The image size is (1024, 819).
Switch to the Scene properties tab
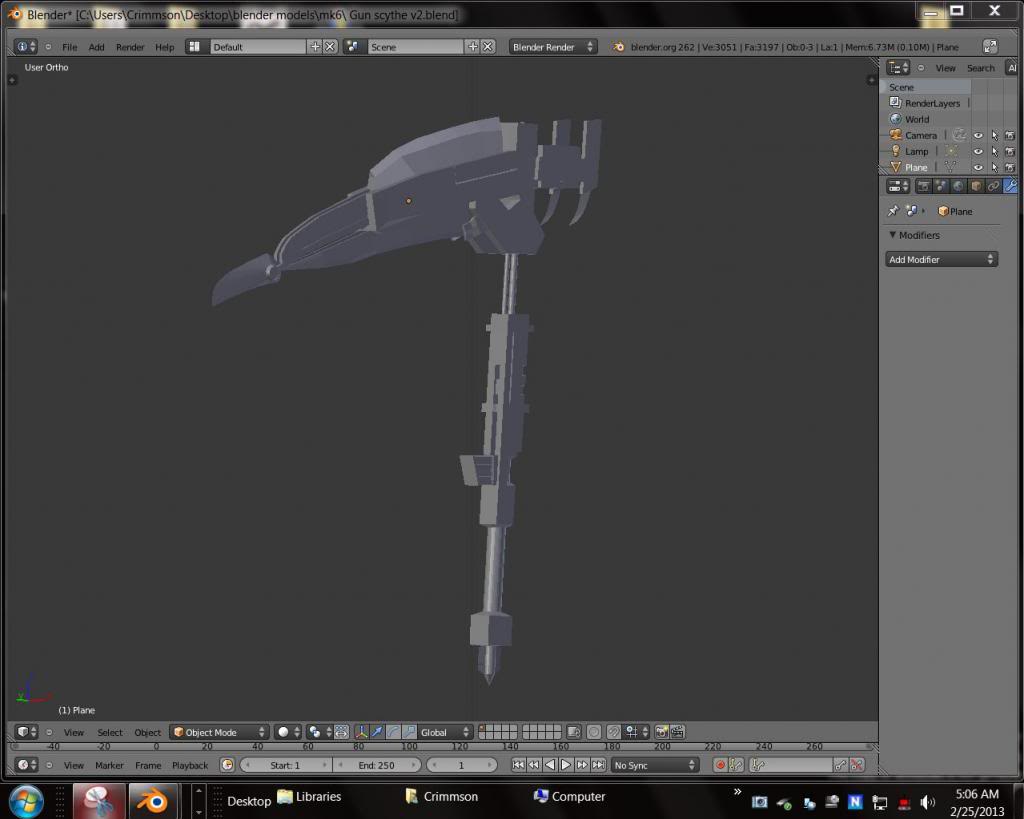(x=941, y=186)
